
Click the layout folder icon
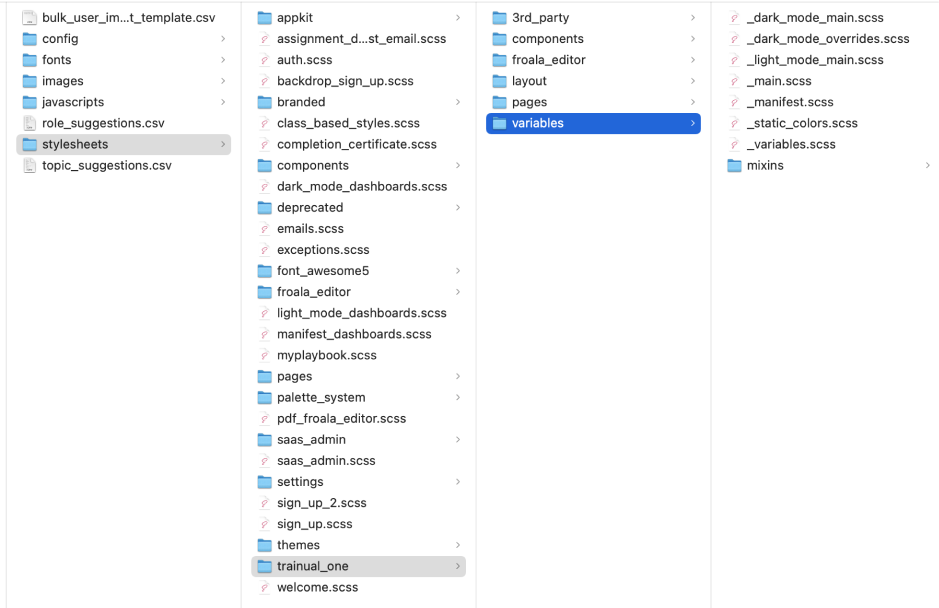pos(499,81)
